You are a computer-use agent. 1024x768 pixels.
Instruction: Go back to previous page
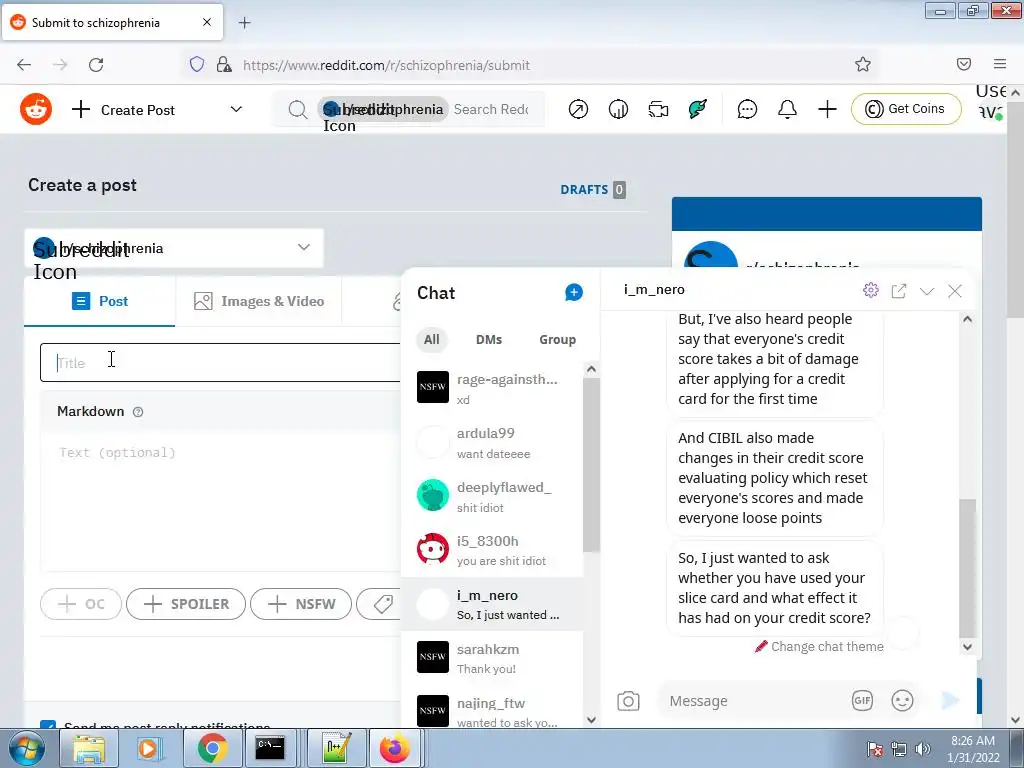click(x=24, y=65)
